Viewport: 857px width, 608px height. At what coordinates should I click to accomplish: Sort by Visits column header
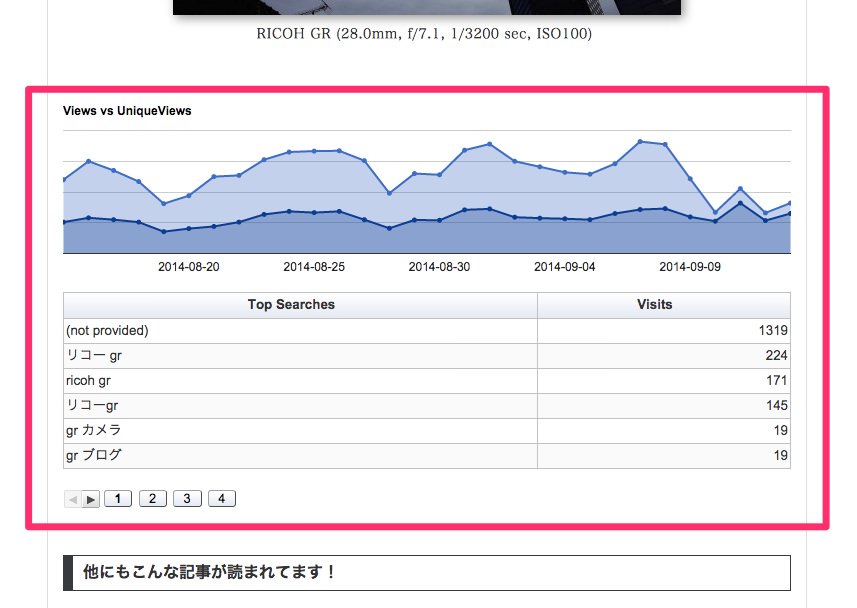(x=664, y=305)
